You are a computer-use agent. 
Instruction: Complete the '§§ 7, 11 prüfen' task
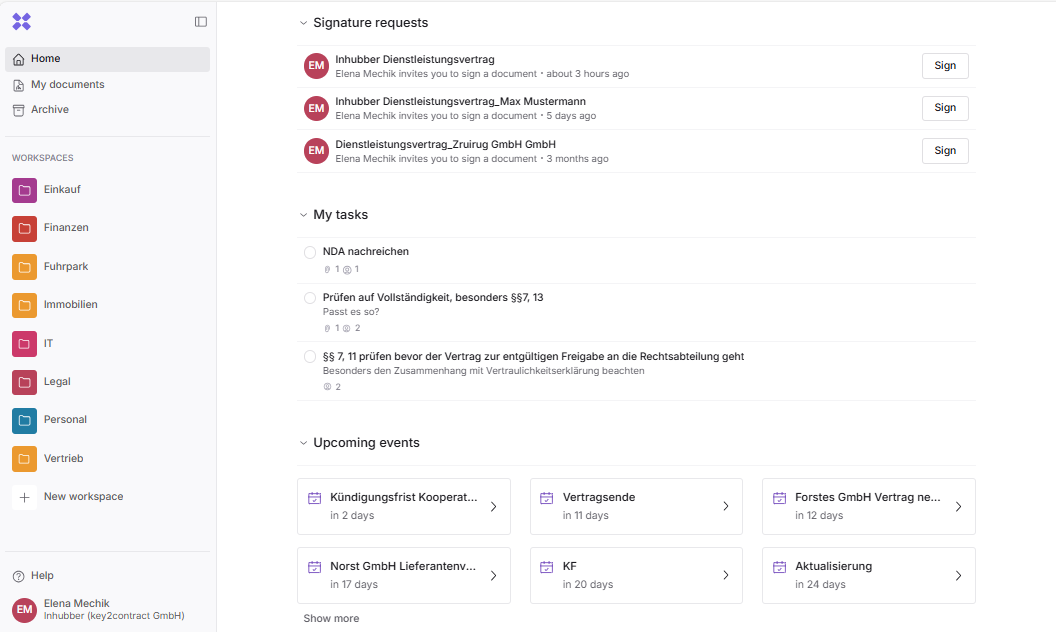tap(310, 357)
